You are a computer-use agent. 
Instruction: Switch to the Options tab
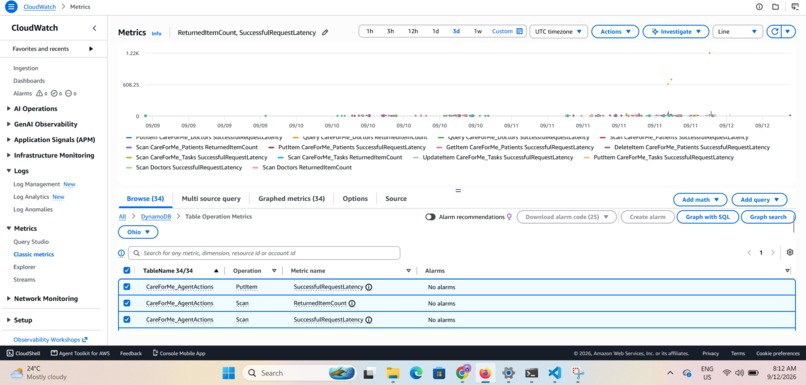(x=355, y=198)
